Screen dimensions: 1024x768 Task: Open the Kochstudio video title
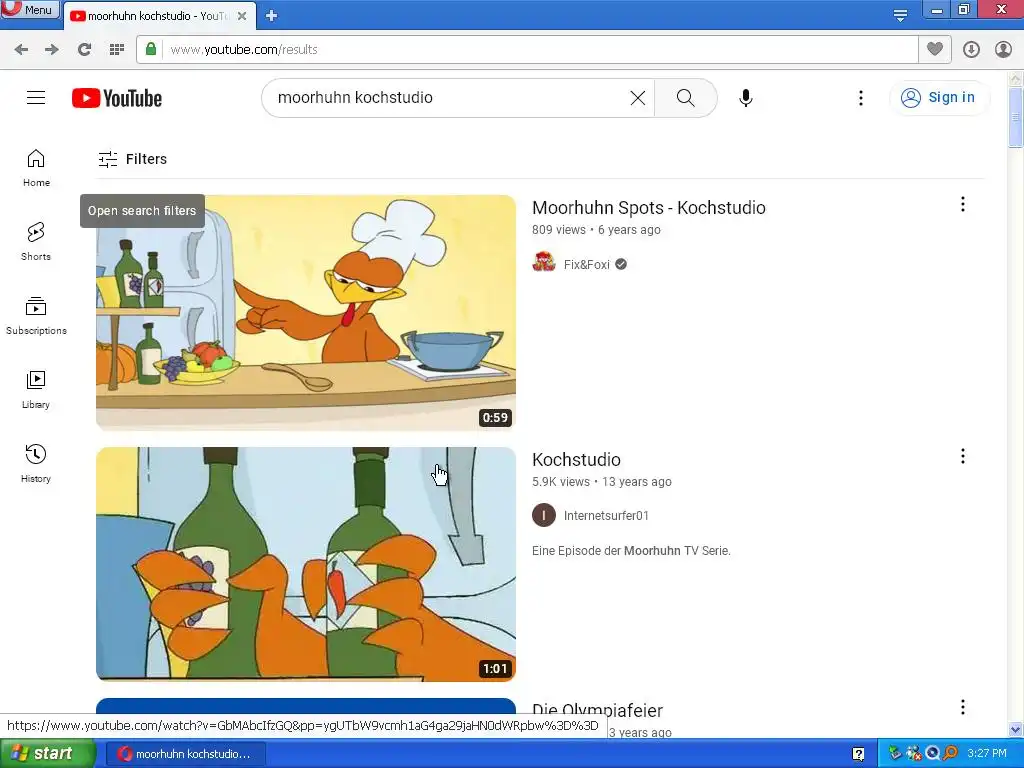(x=576, y=460)
